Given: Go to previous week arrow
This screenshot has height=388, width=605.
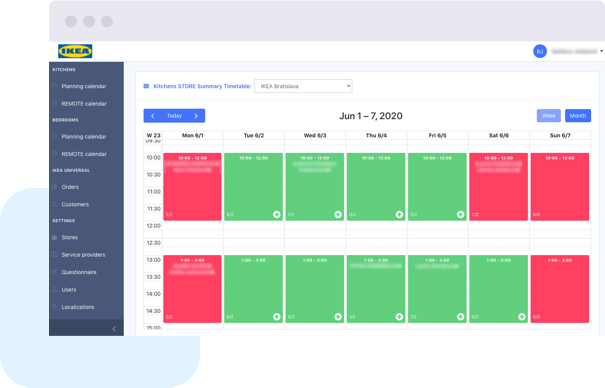Looking at the screenshot, I should coord(153,116).
